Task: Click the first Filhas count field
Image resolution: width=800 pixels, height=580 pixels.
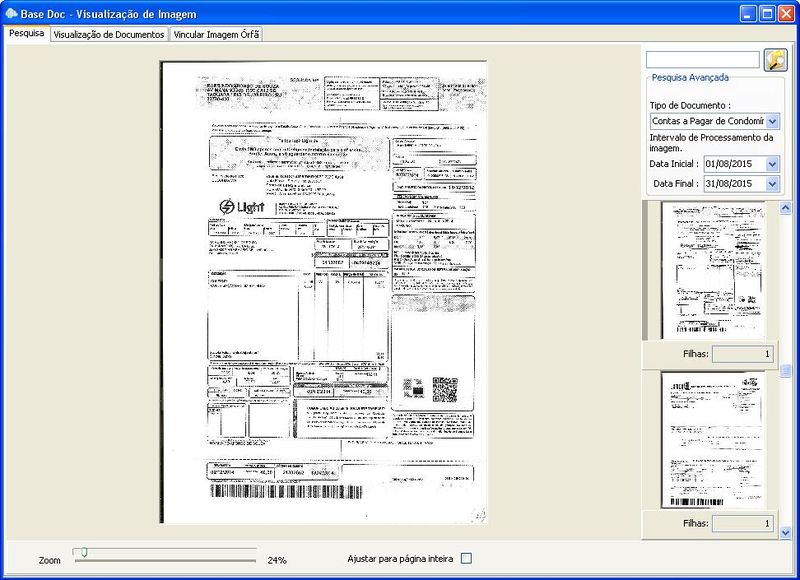Action: [743, 354]
